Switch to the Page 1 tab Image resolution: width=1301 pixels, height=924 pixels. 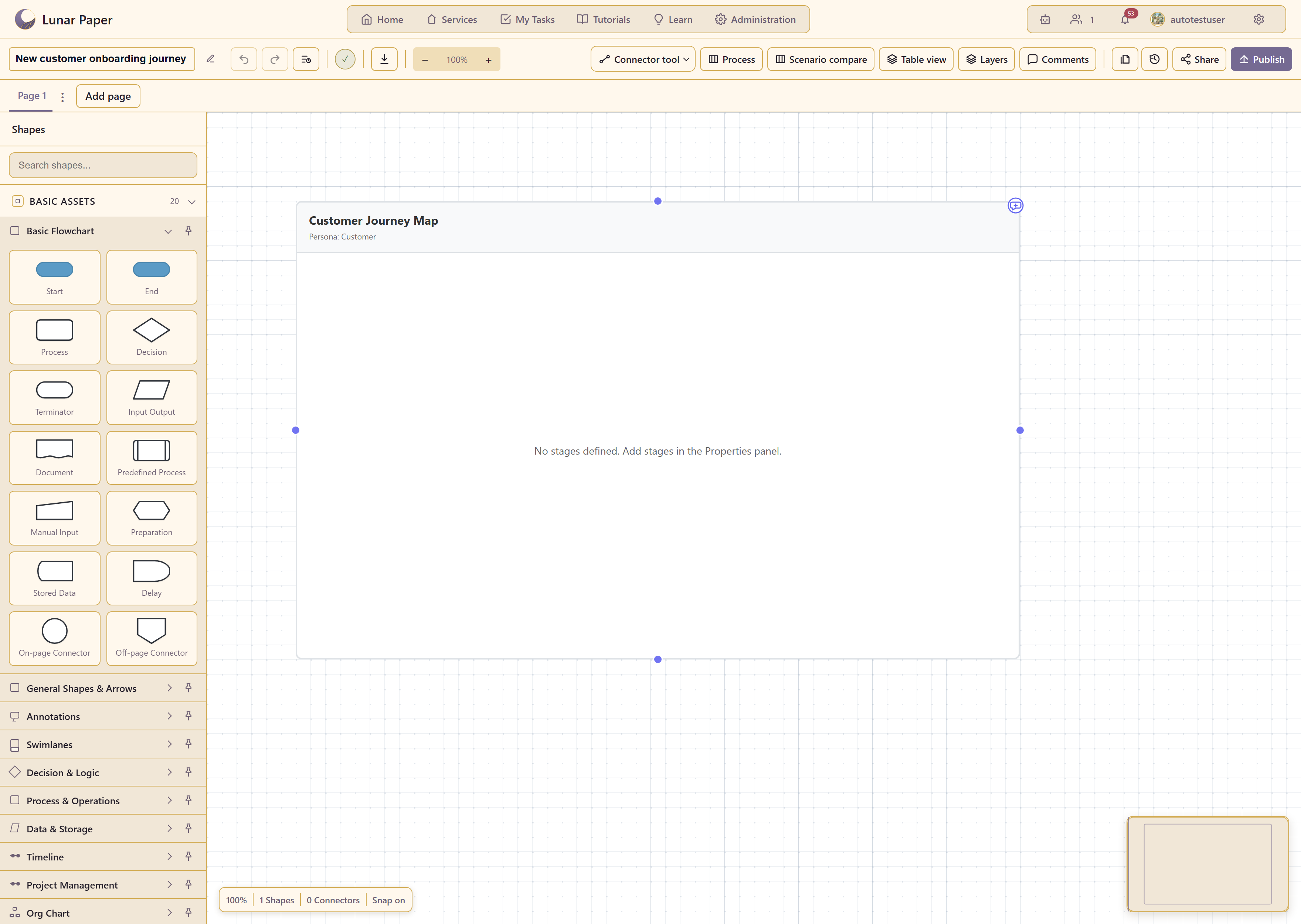pos(32,96)
